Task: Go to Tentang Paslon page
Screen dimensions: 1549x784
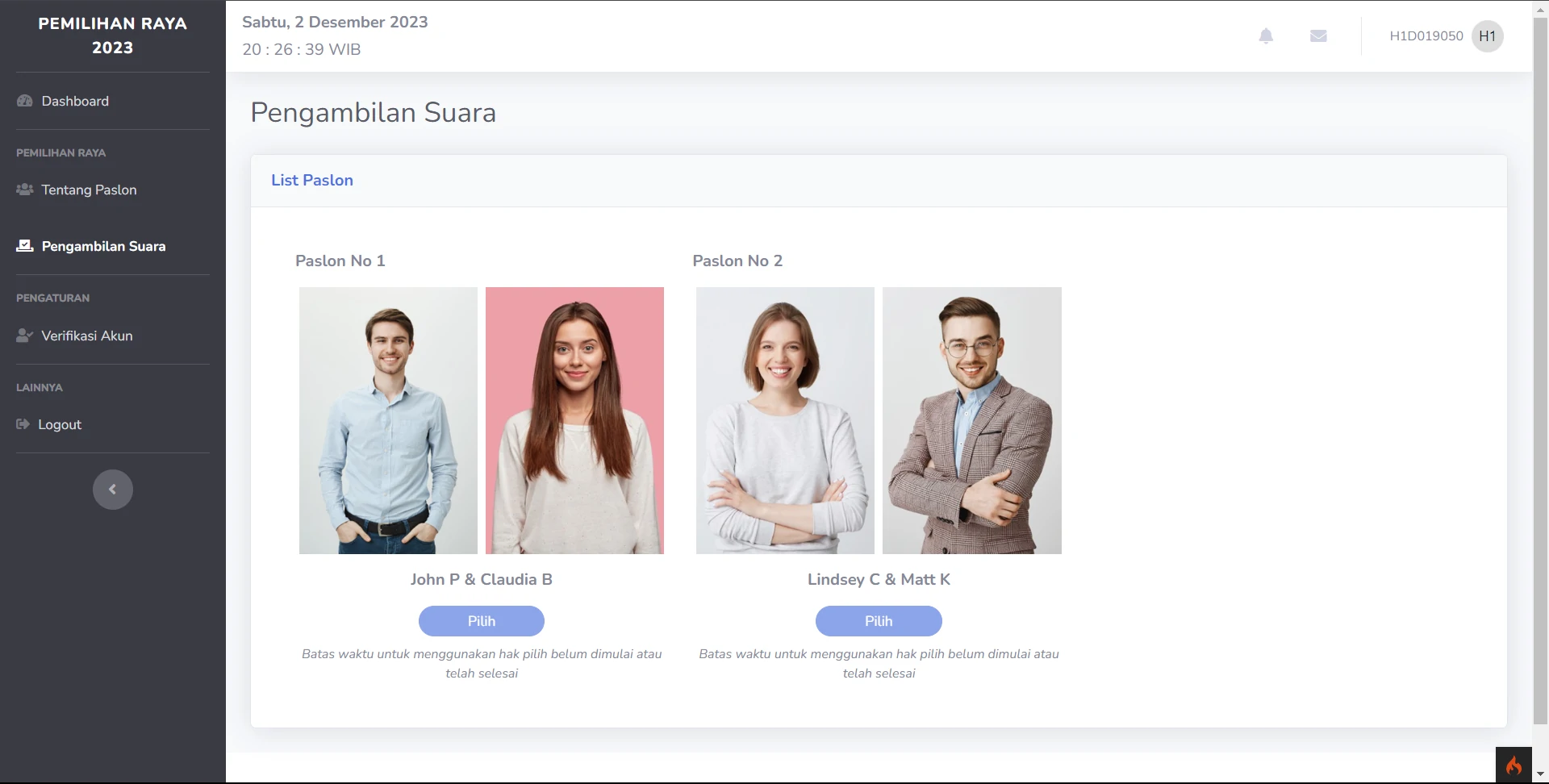Action: tap(89, 190)
